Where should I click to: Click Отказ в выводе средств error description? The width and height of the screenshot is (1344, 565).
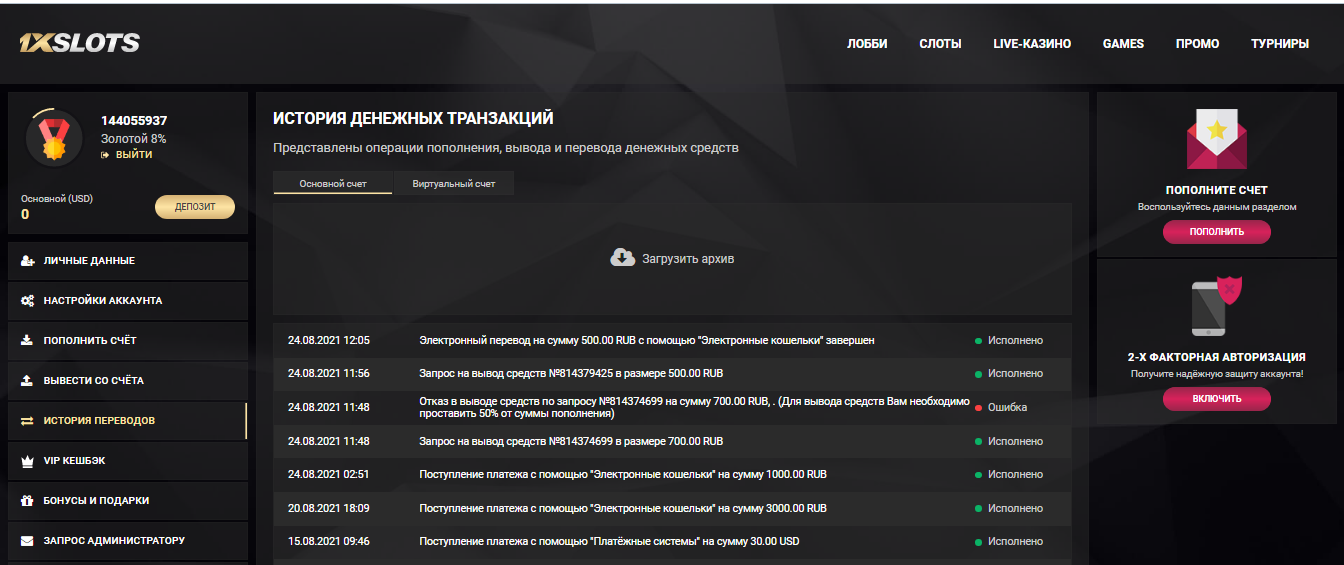coord(694,407)
